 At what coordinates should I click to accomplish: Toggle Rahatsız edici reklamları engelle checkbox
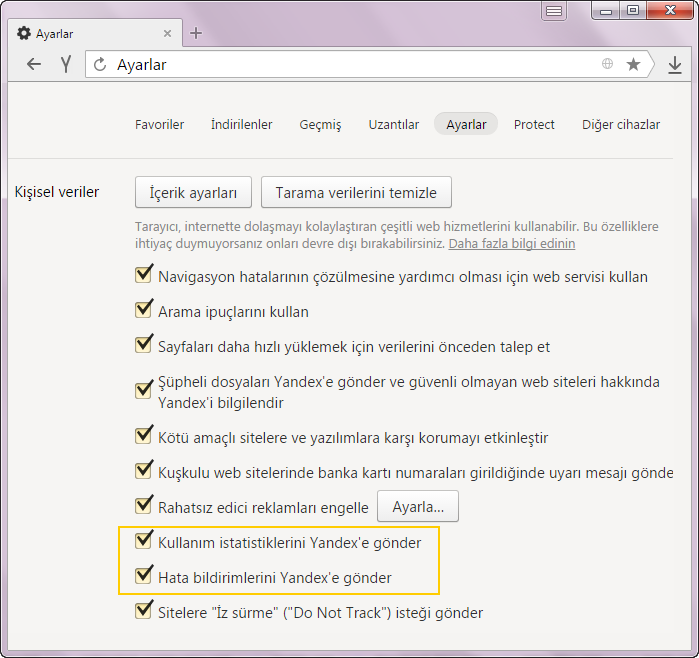click(144, 505)
